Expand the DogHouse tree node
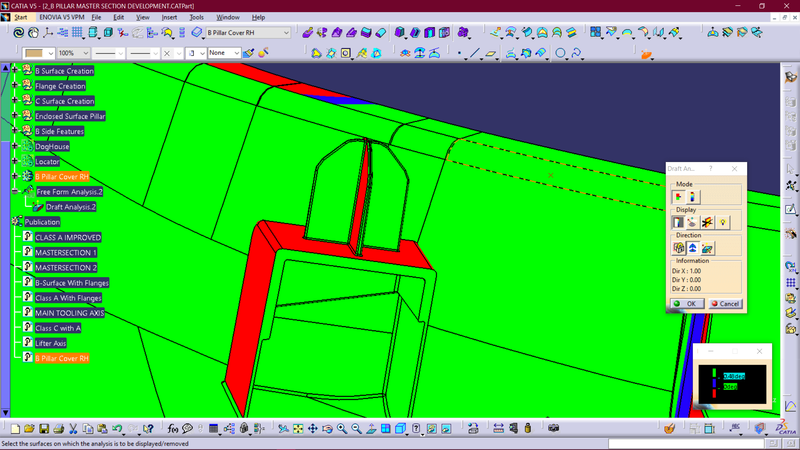Image resolution: width=800 pixels, height=450 pixels. click(15, 146)
